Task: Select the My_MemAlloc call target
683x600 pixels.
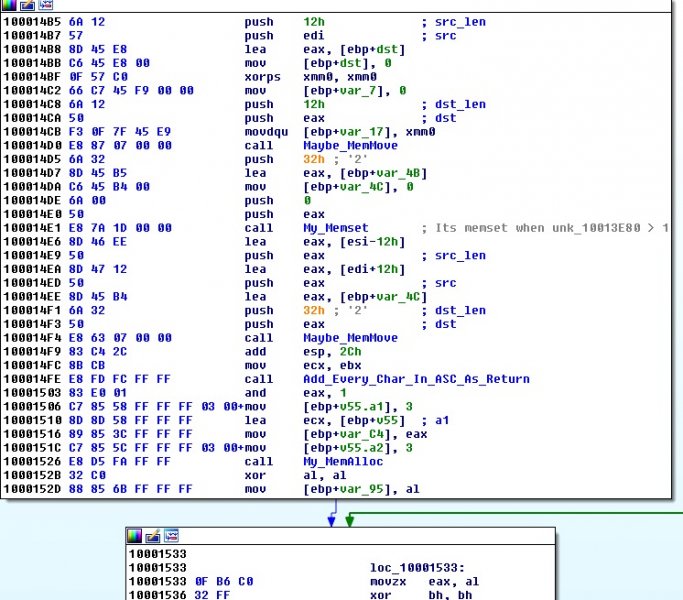Action: pos(343,461)
